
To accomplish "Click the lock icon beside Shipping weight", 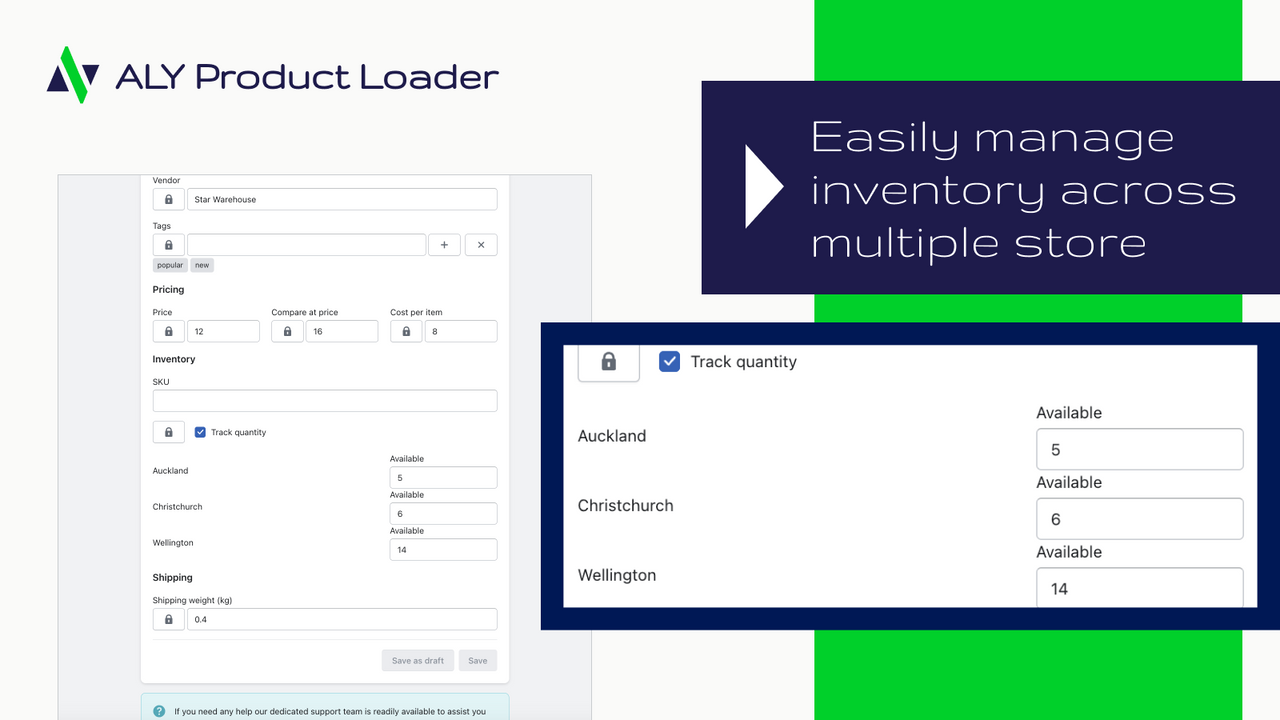I will 168,619.
